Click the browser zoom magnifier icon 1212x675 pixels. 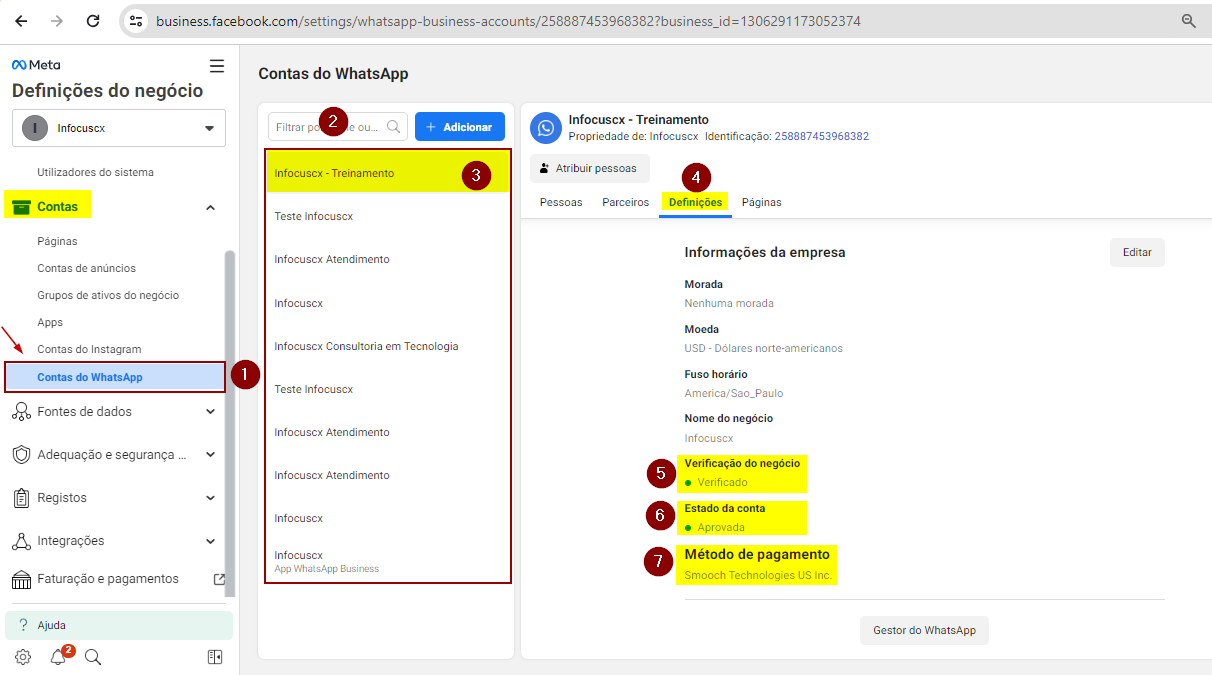point(1189,21)
